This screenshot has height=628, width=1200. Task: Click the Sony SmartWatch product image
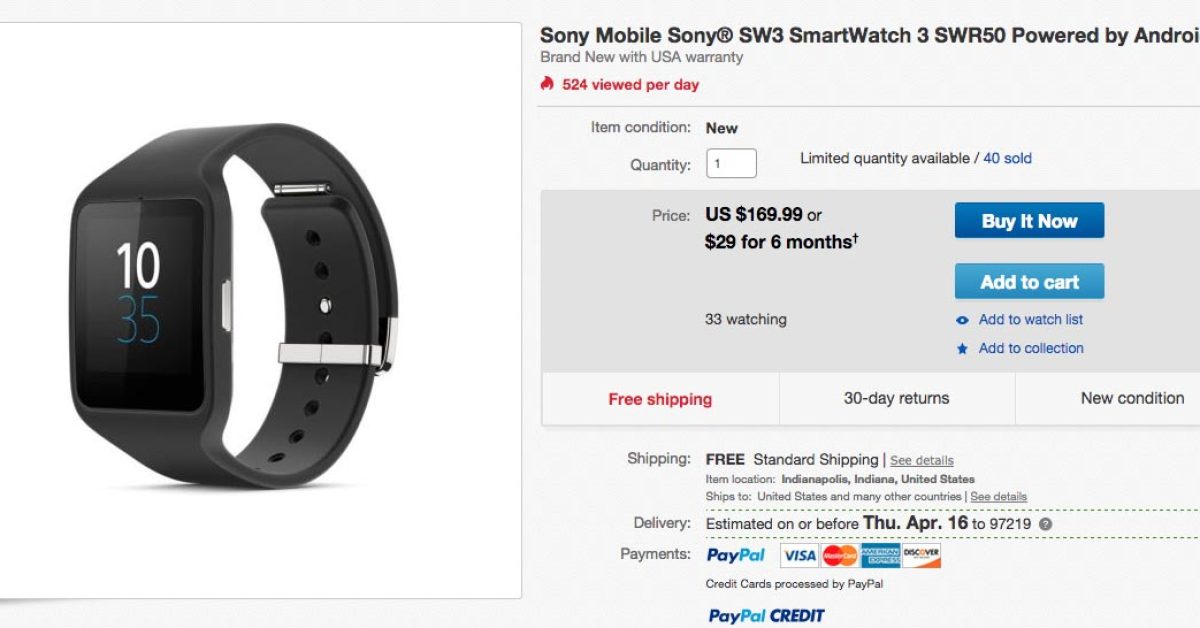(235, 310)
